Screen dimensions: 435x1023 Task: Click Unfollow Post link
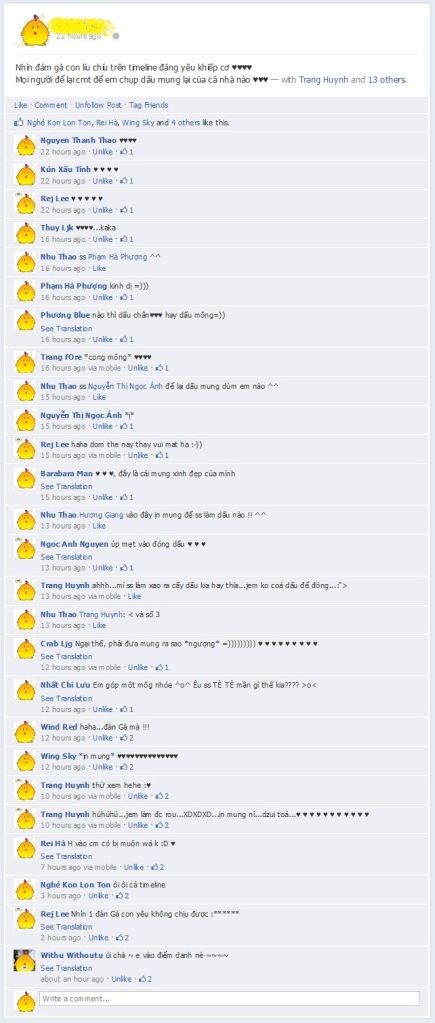(98, 105)
